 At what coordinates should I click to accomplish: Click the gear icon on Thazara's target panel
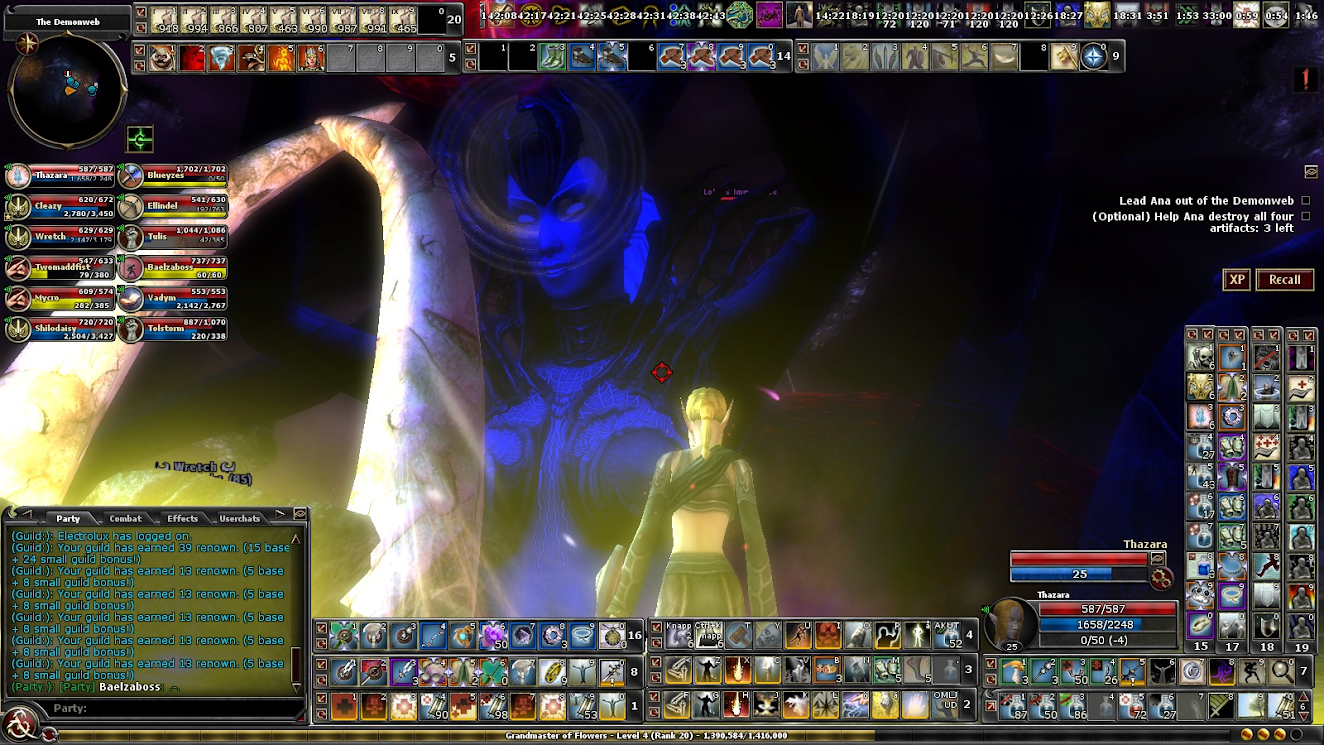click(1161, 577)
